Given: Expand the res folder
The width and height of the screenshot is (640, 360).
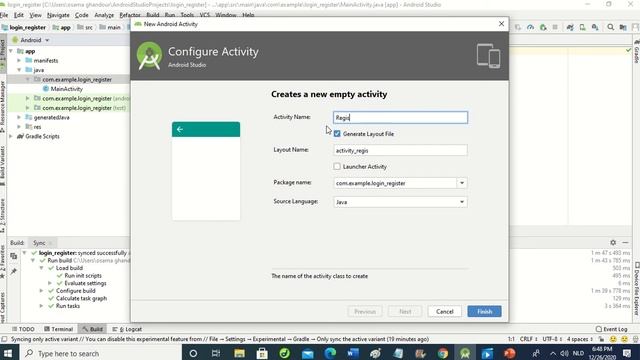Looking at the screenshot, I should 19,127.
